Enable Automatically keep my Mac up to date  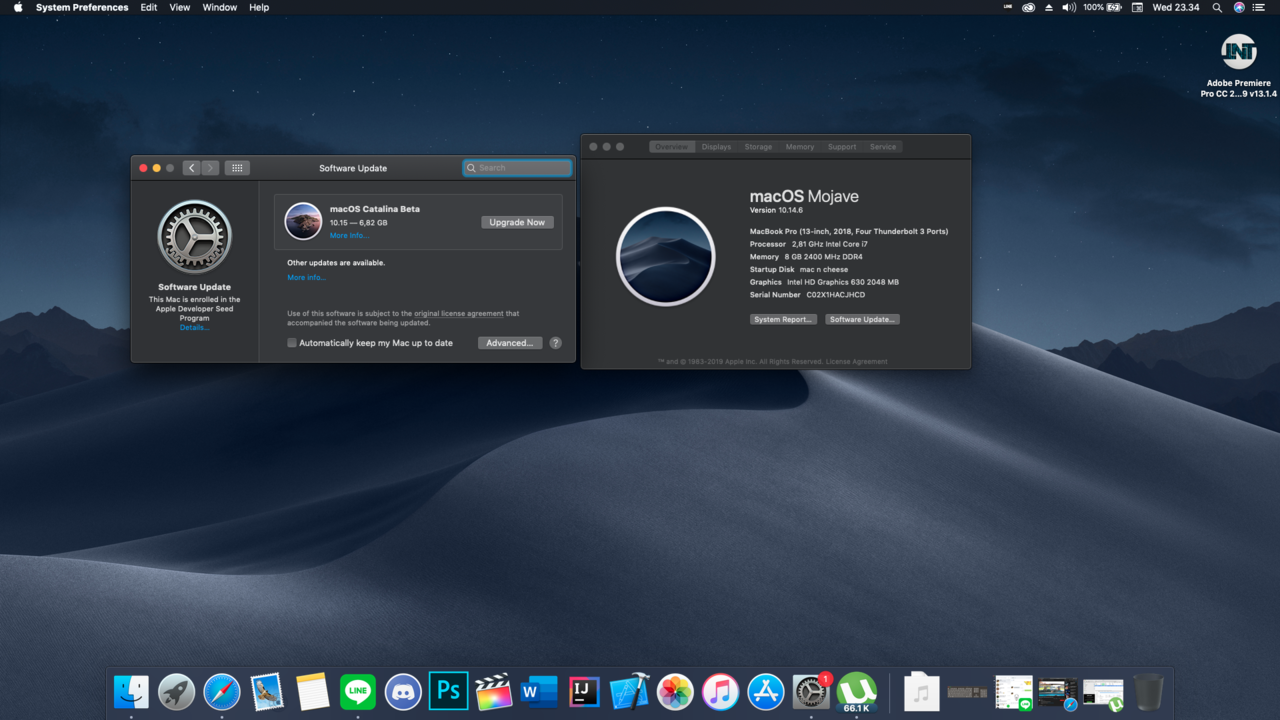tap(292, 343)
